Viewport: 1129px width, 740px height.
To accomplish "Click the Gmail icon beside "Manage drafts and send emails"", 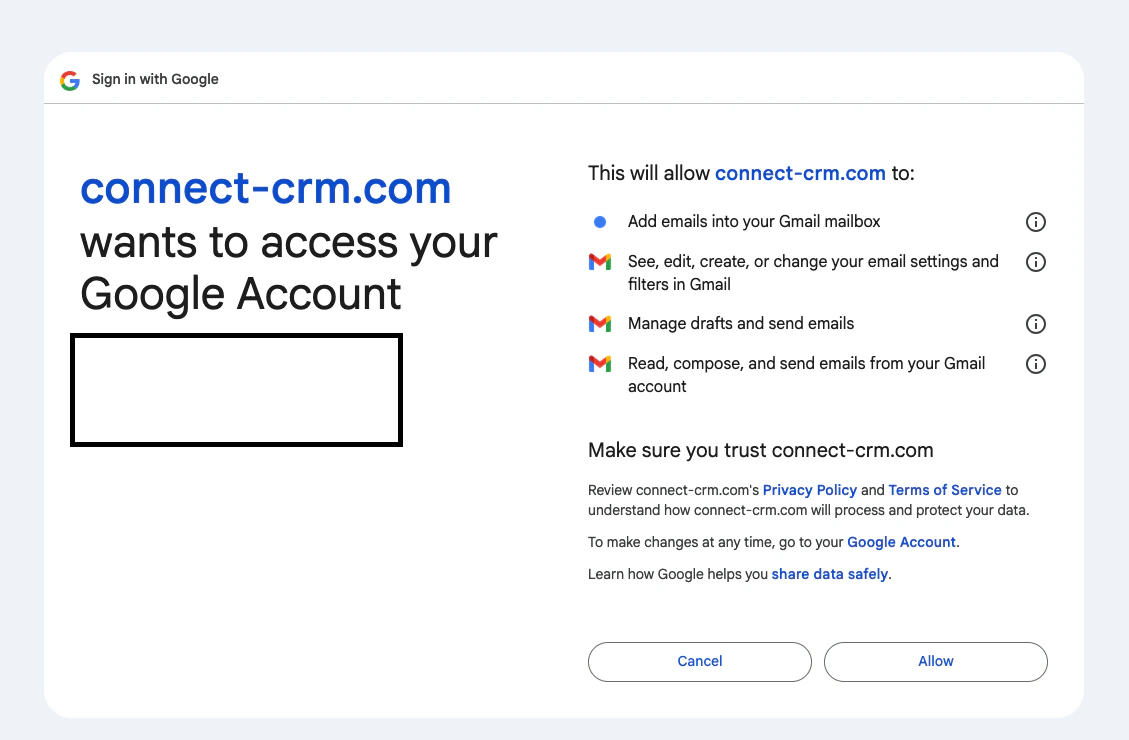I will tap(600, 323).
